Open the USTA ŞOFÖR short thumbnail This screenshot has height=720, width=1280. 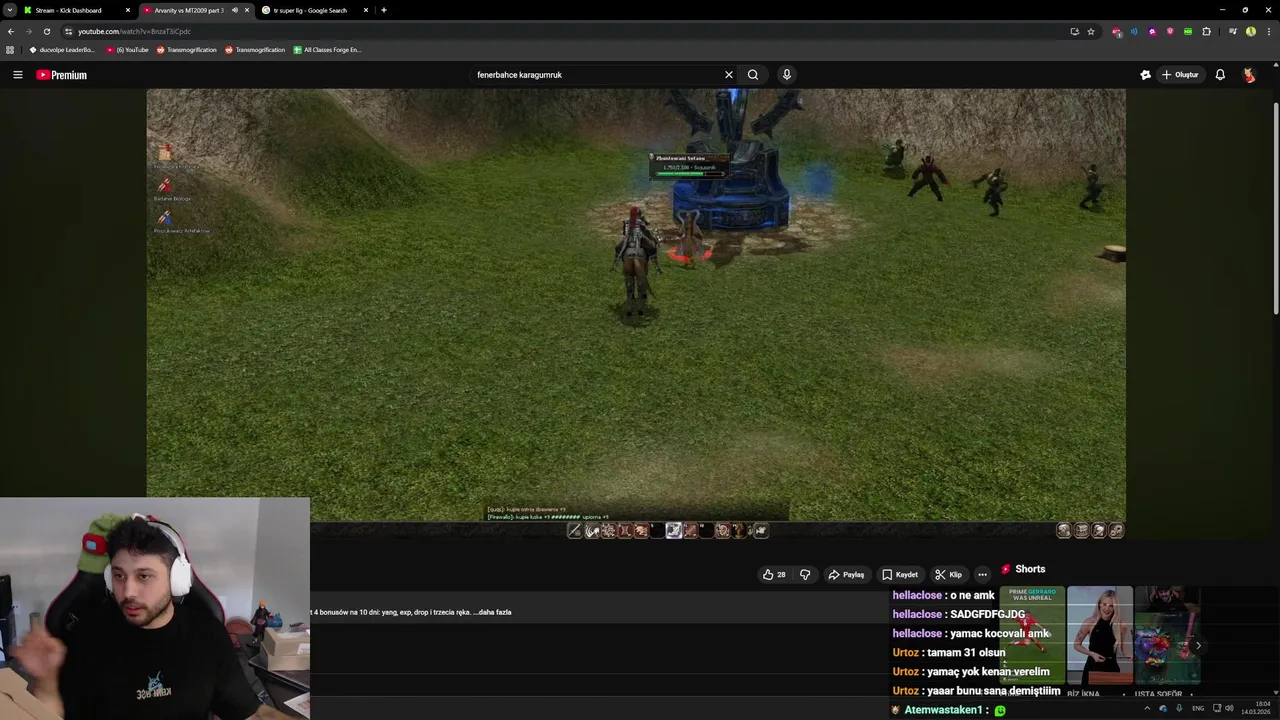[x=1166, y=636]
